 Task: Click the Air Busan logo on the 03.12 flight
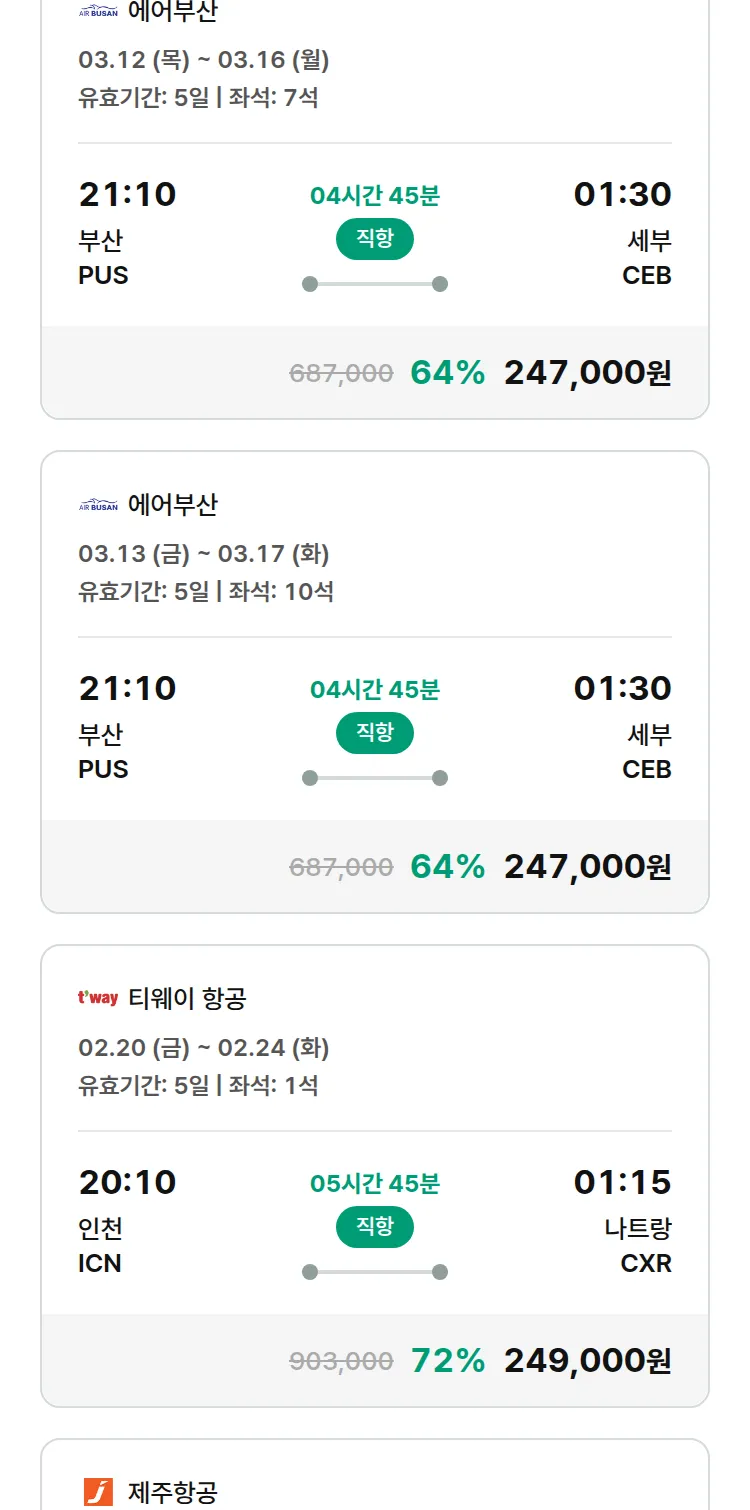[98, 13]
